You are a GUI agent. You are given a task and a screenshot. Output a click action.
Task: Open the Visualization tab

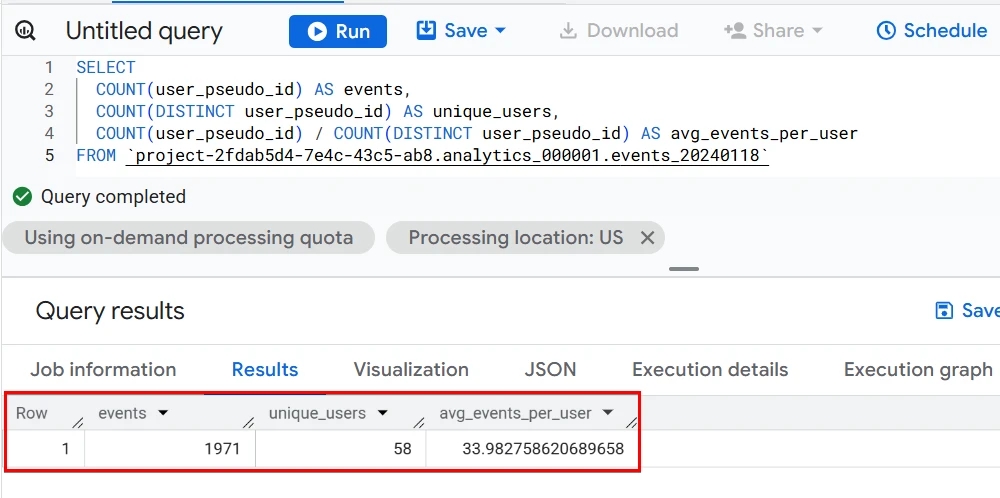click(411, 370)
